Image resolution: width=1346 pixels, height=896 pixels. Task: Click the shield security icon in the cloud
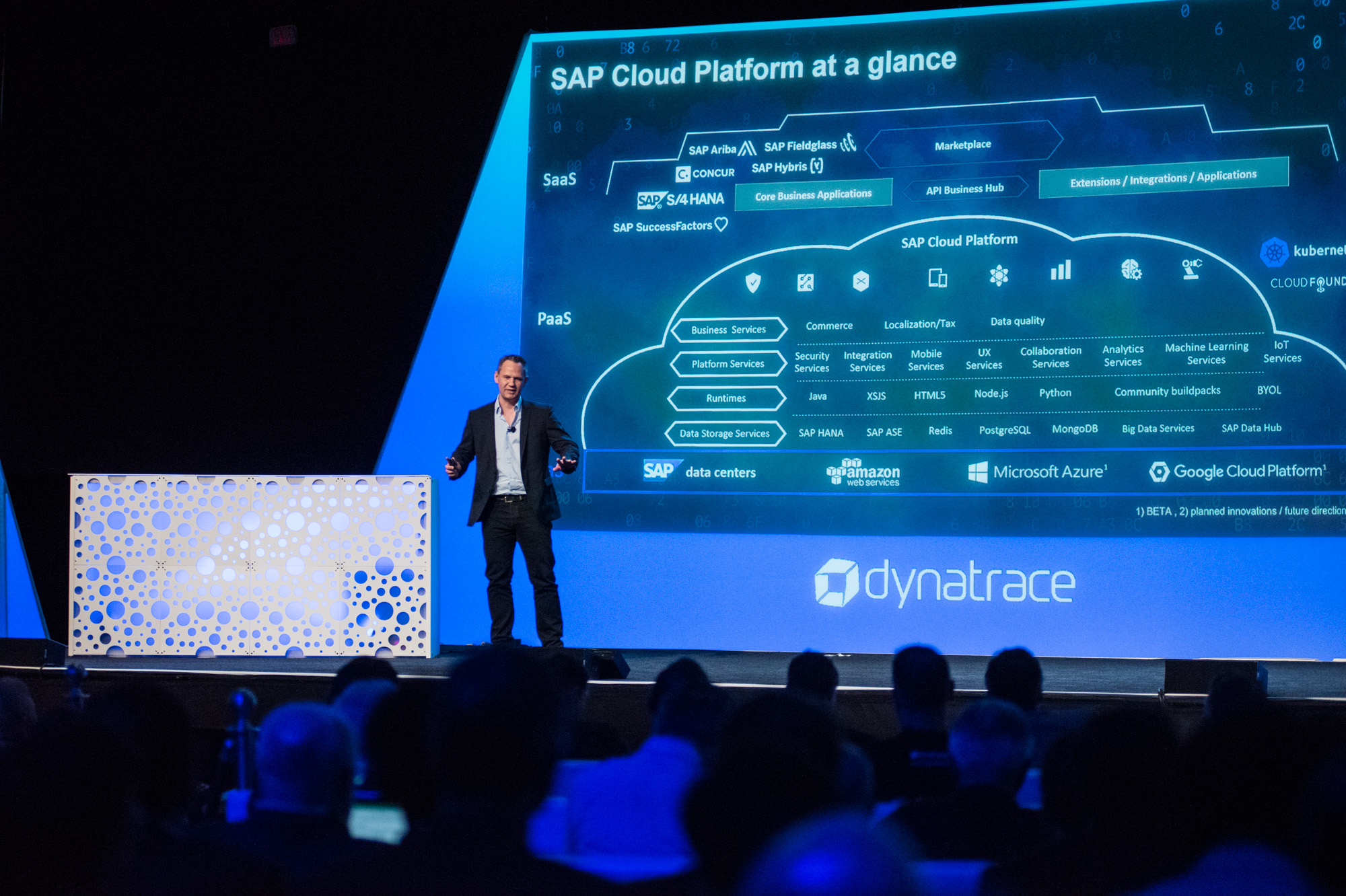click(753, 283)
